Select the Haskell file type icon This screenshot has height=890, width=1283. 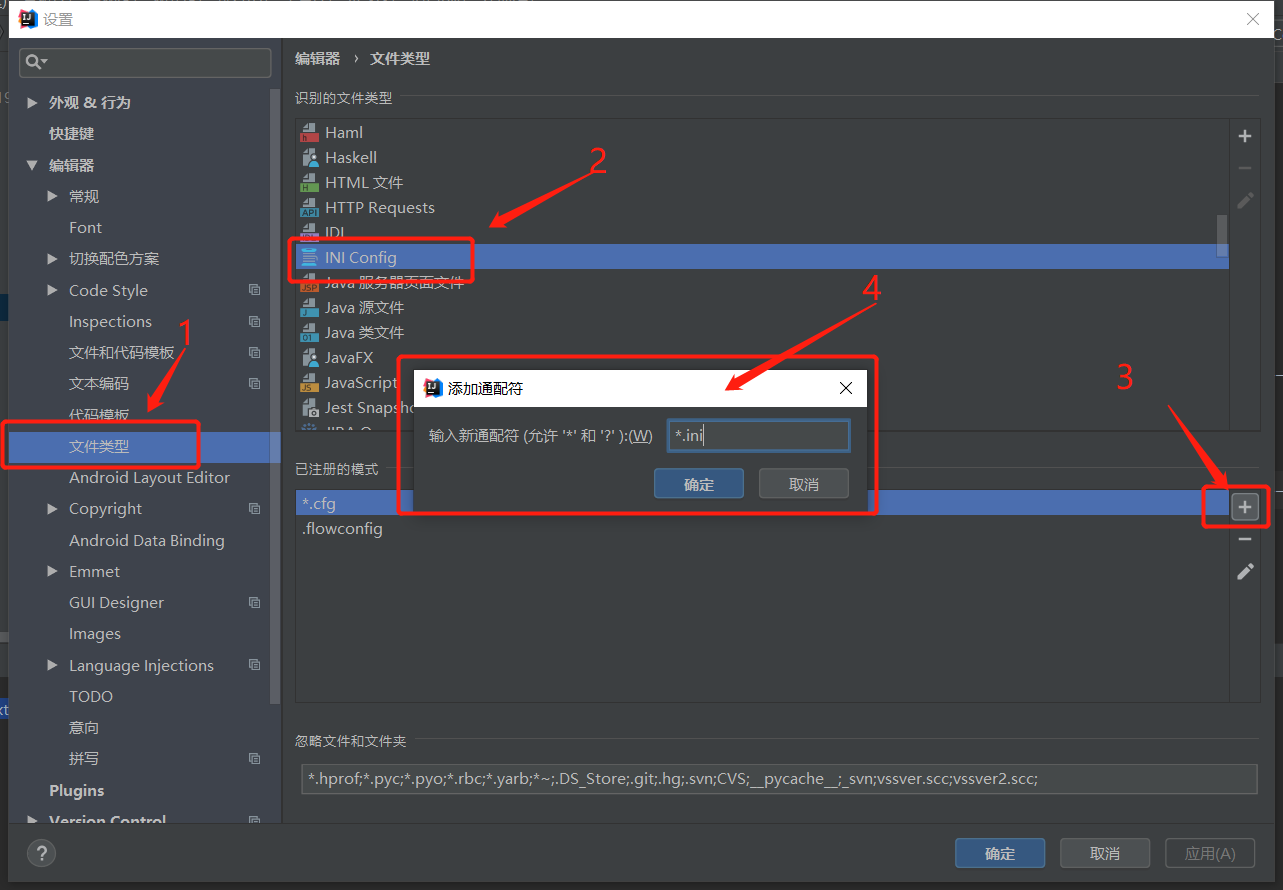point(310,158)
